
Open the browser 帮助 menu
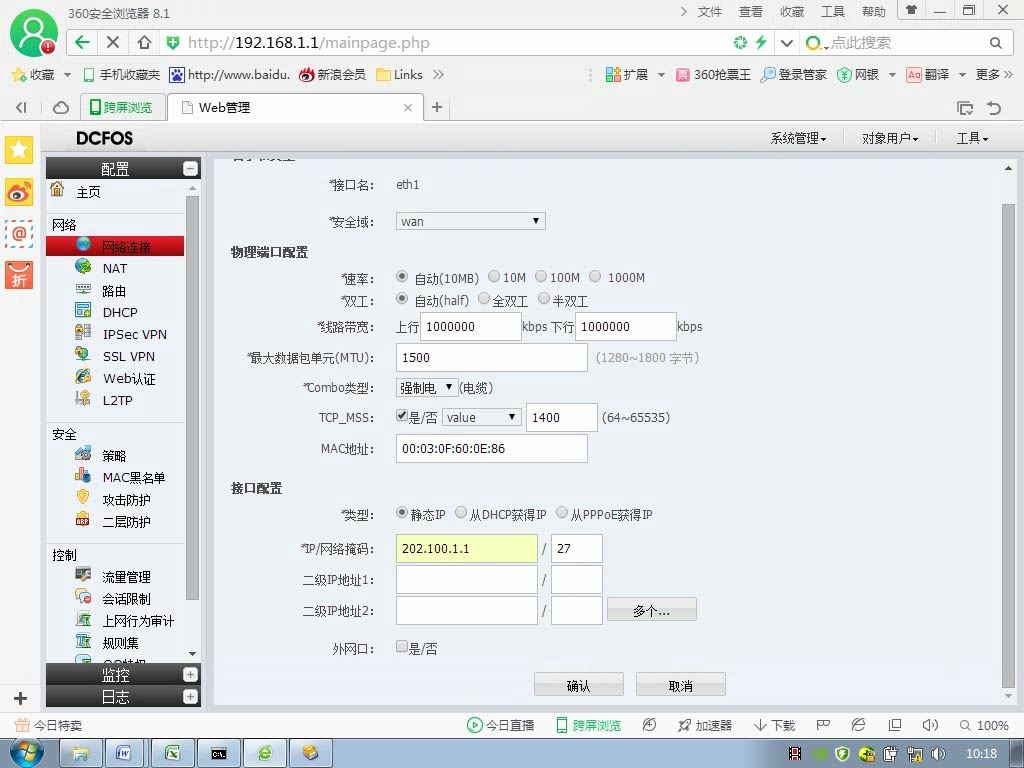pyautogui.click(x=873, y=12)
